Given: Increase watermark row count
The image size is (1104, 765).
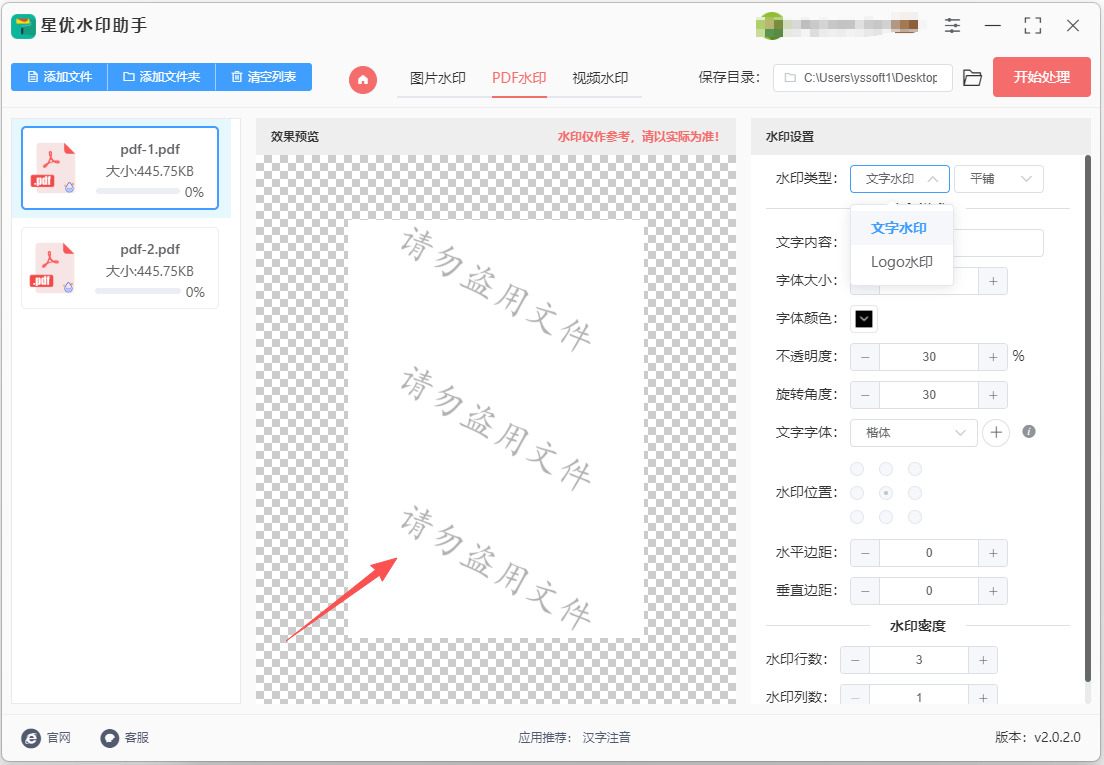Looking at the screenshot, I should (x=983, y=660).
